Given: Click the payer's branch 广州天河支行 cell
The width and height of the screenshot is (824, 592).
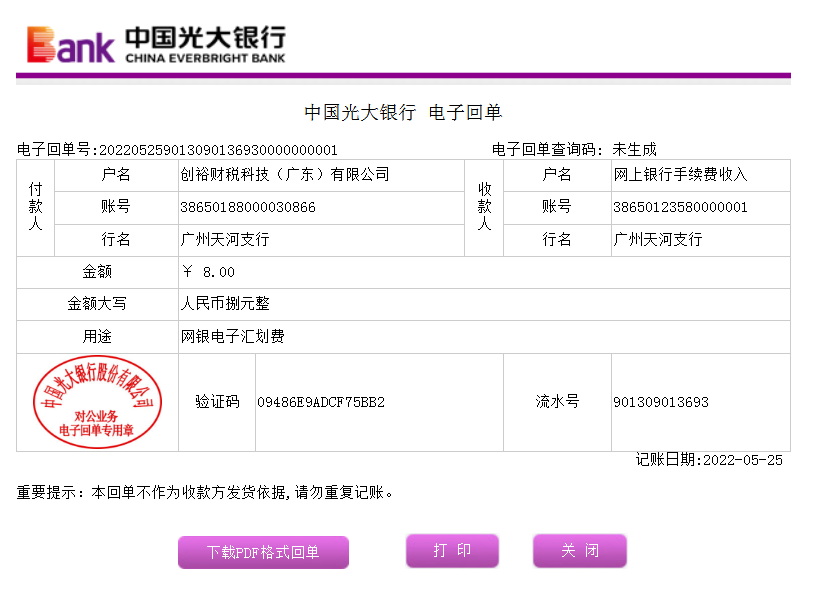Looking at the screenshot, I should [x=224, y=240].
